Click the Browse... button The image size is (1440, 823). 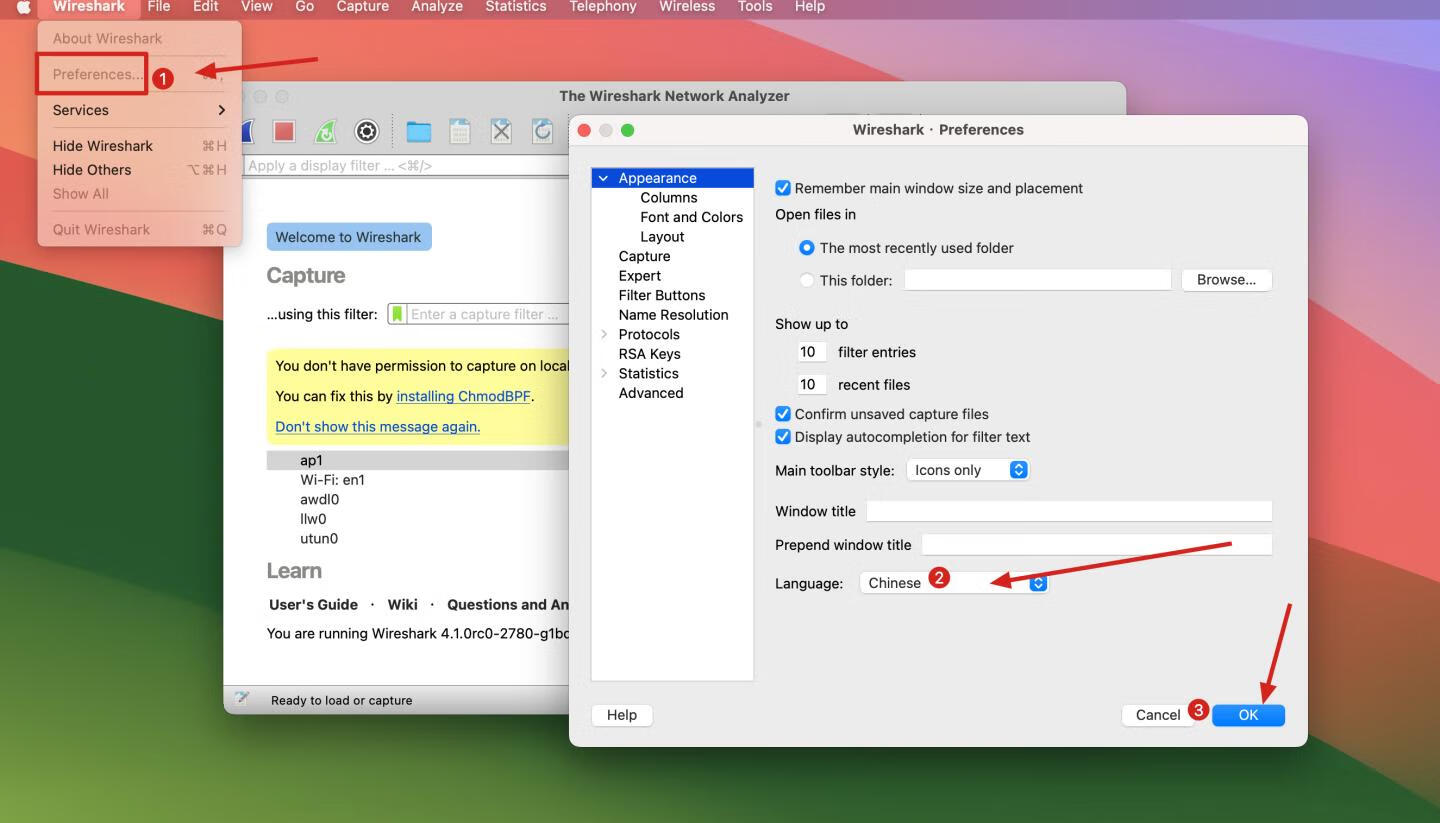tap(1226, 280)
